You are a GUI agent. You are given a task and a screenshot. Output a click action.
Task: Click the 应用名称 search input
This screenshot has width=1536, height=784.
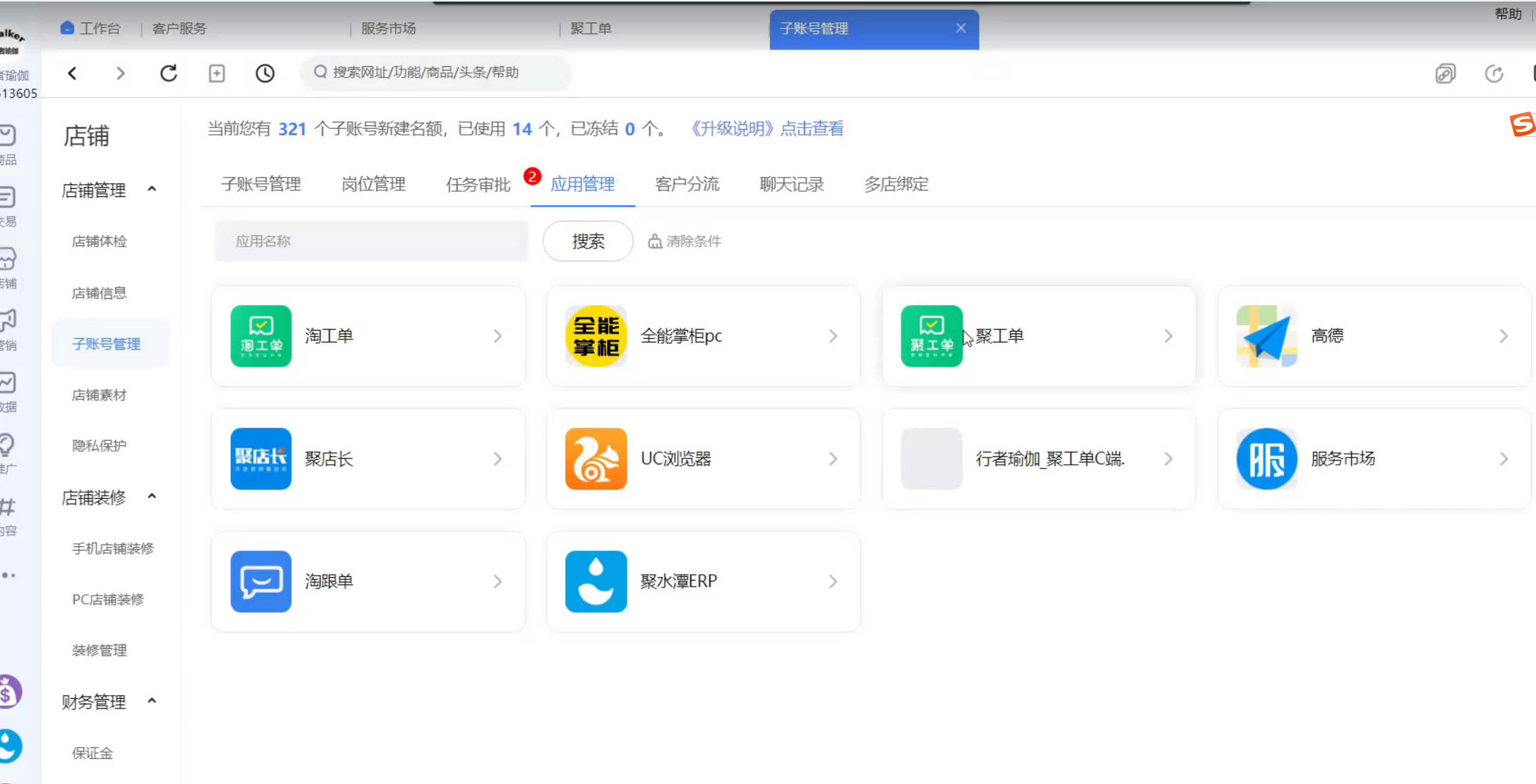[x=371, y=241]
